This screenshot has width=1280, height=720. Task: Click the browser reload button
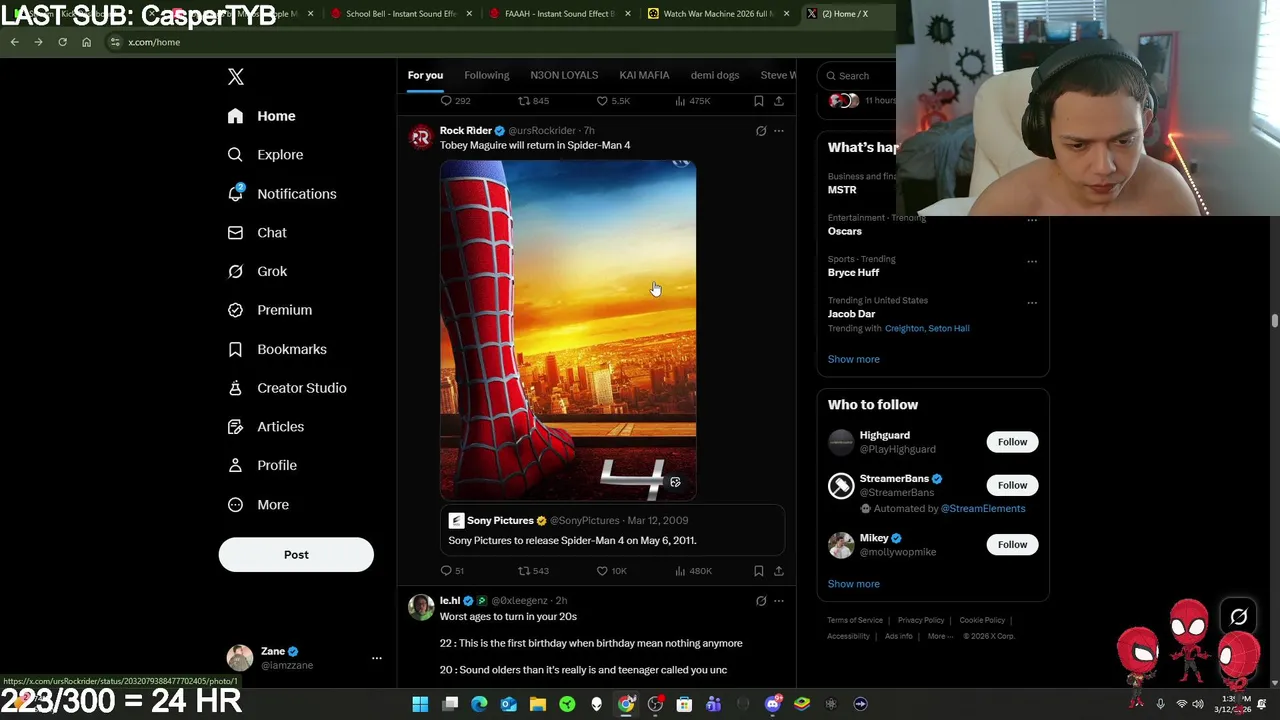(62, 42)
